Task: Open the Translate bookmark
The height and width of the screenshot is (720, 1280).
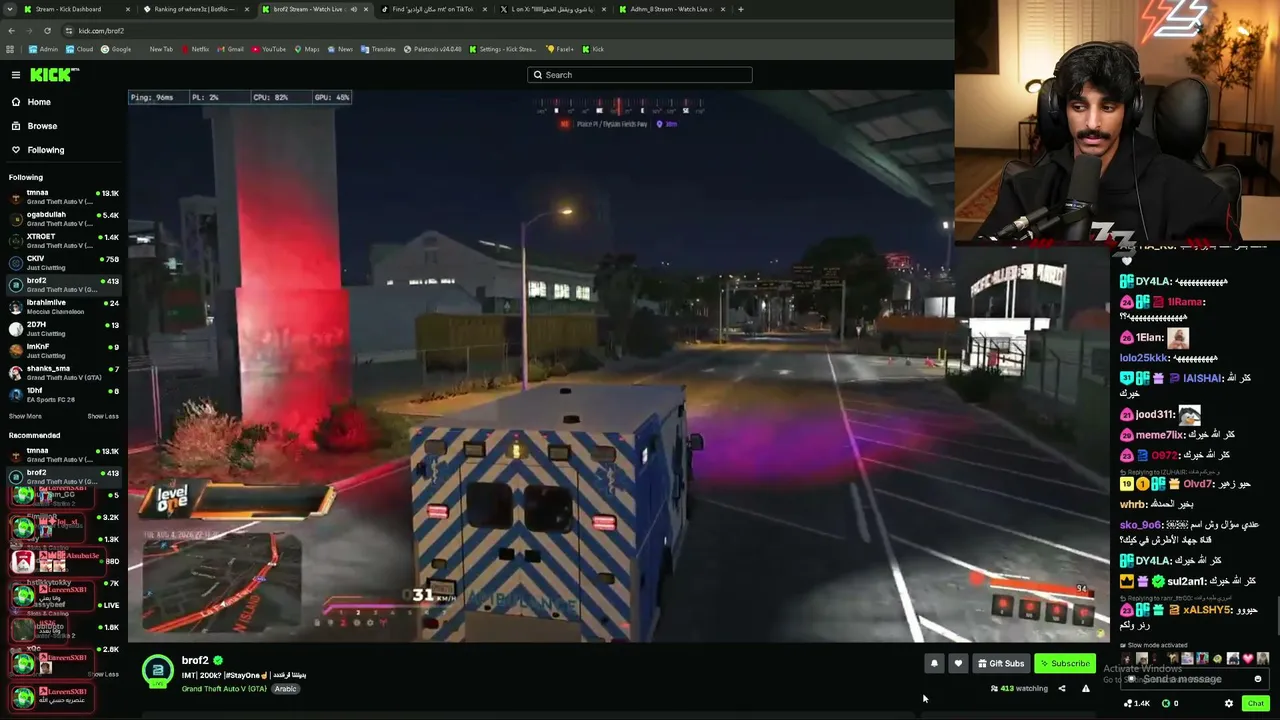Action: [x=379, y=49]
